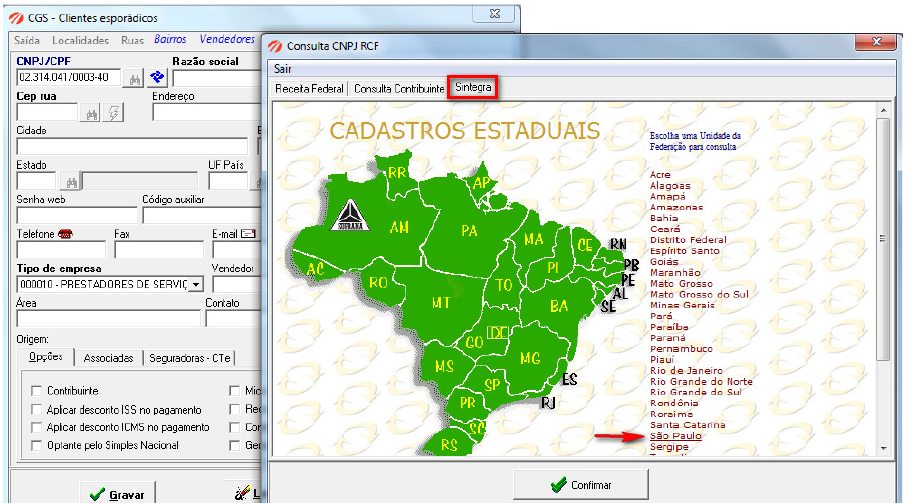Check Aplicar desconto ISS no pagamento
908x504 pixels.
coord(36,410)
